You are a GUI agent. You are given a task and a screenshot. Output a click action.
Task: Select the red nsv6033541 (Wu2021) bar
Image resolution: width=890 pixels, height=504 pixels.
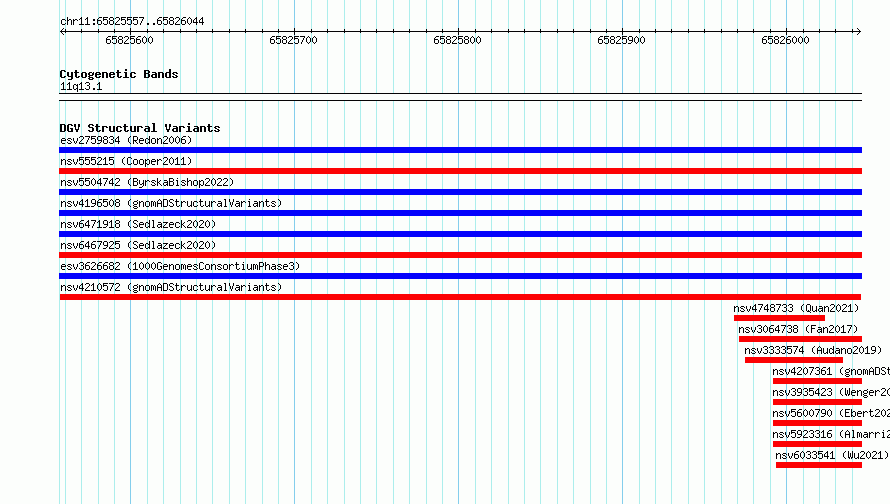[x=819, y=465]
